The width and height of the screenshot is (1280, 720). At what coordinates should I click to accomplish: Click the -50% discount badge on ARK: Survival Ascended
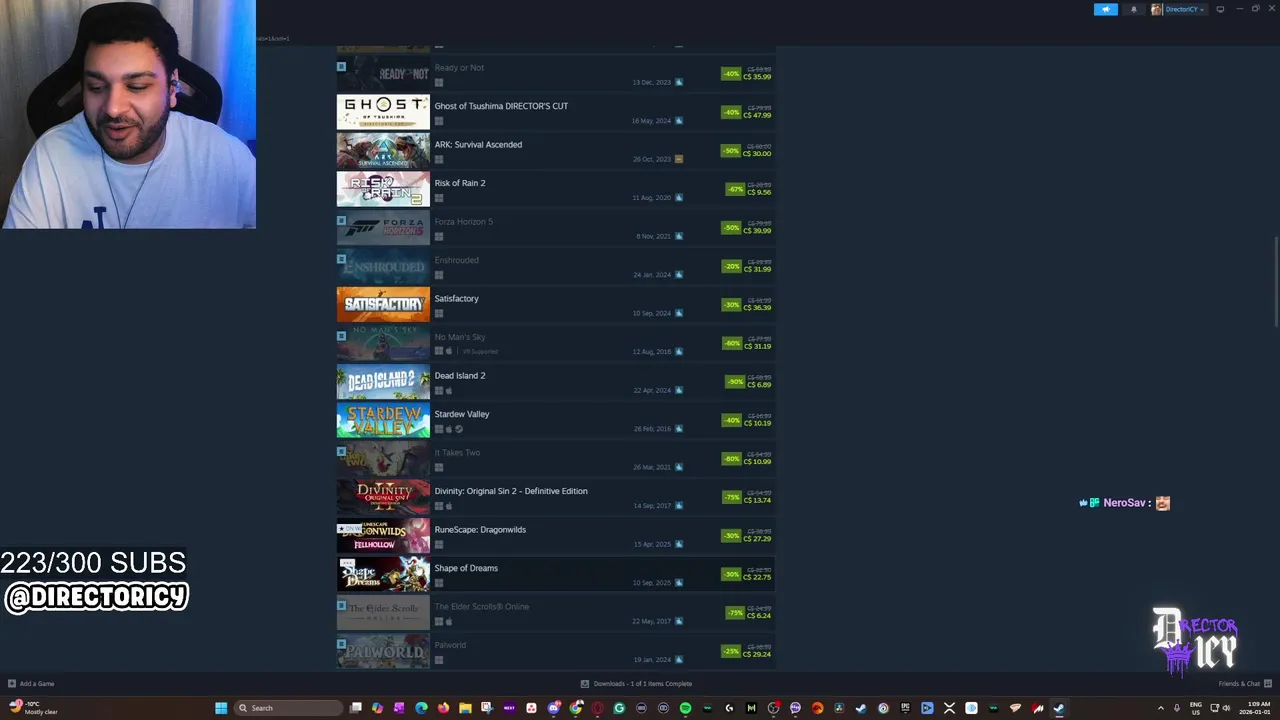click(731, 151)
